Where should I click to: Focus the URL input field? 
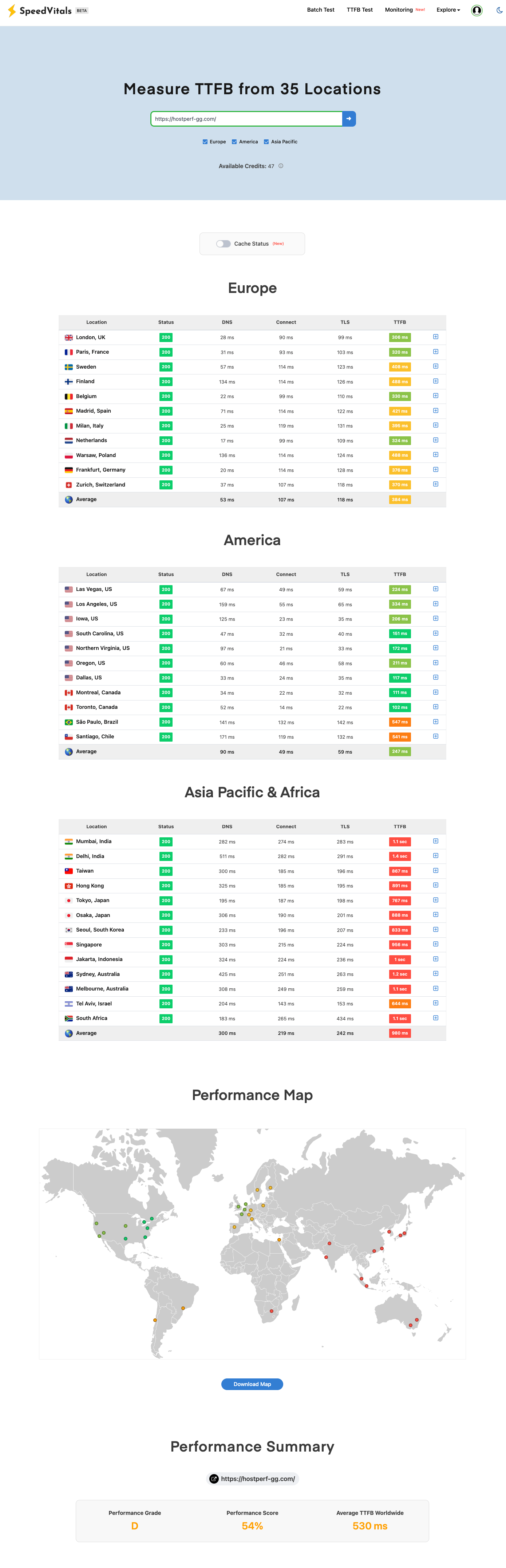(x=246, y=119)
